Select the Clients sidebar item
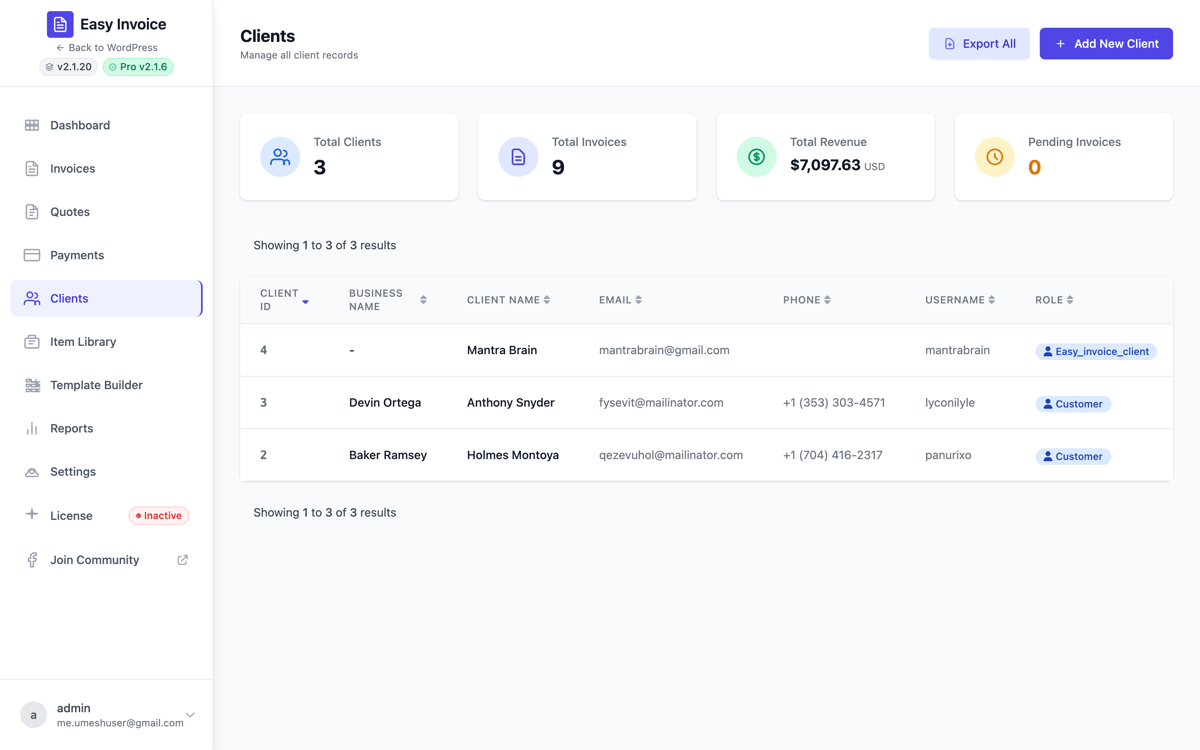Screen dimensions: 1200x750 tap(106, 298)
